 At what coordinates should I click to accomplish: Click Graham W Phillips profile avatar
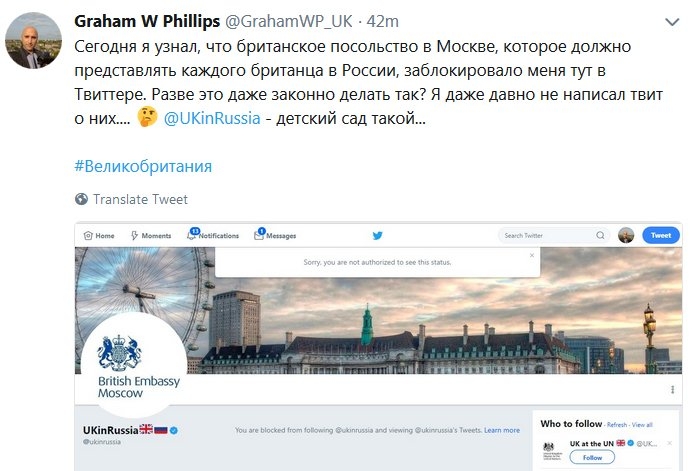point(33,40)
